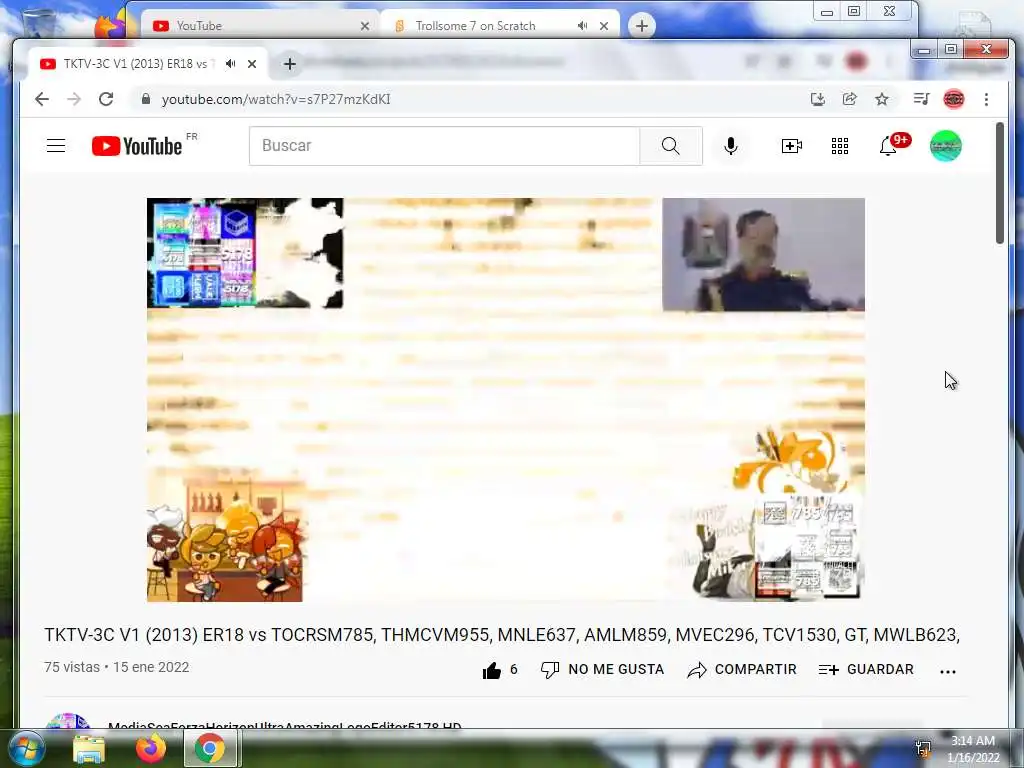The width and height of the screenshot is (1024, 768).
Task: Open the Recycle Bin on the desktop
Action: (x=39, y=22)
